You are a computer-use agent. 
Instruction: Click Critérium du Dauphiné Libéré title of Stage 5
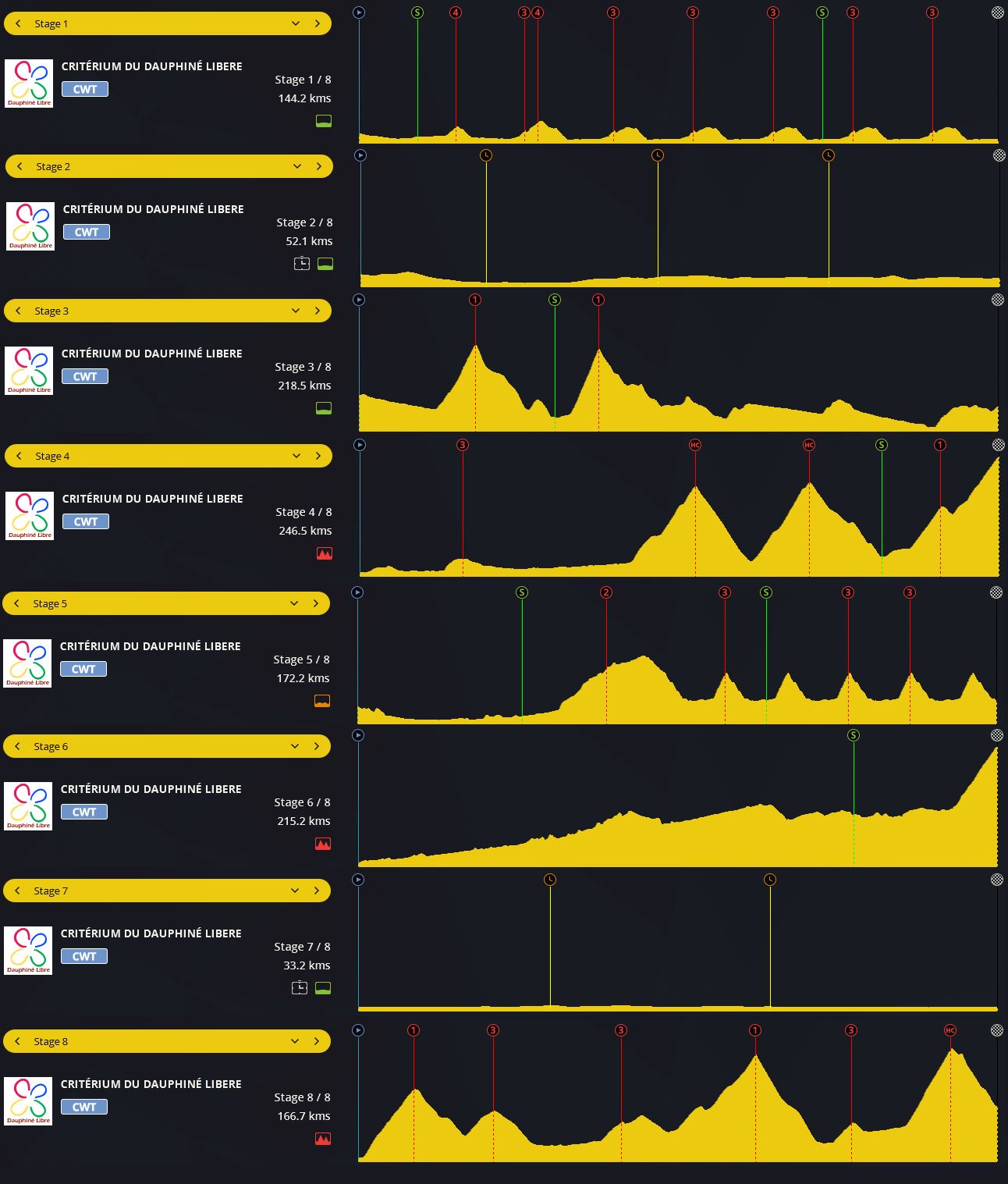tap(151, 646)
